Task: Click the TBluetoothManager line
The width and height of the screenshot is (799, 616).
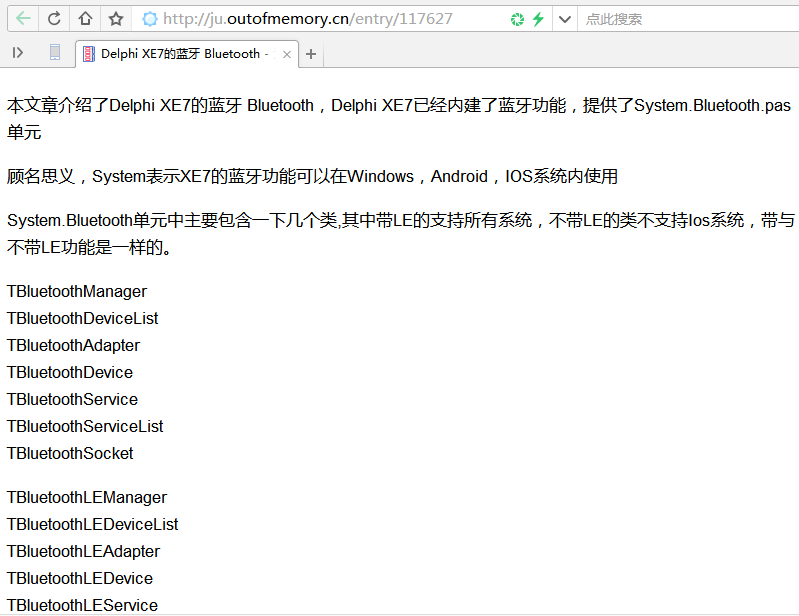Action: [x=77, y=291]
